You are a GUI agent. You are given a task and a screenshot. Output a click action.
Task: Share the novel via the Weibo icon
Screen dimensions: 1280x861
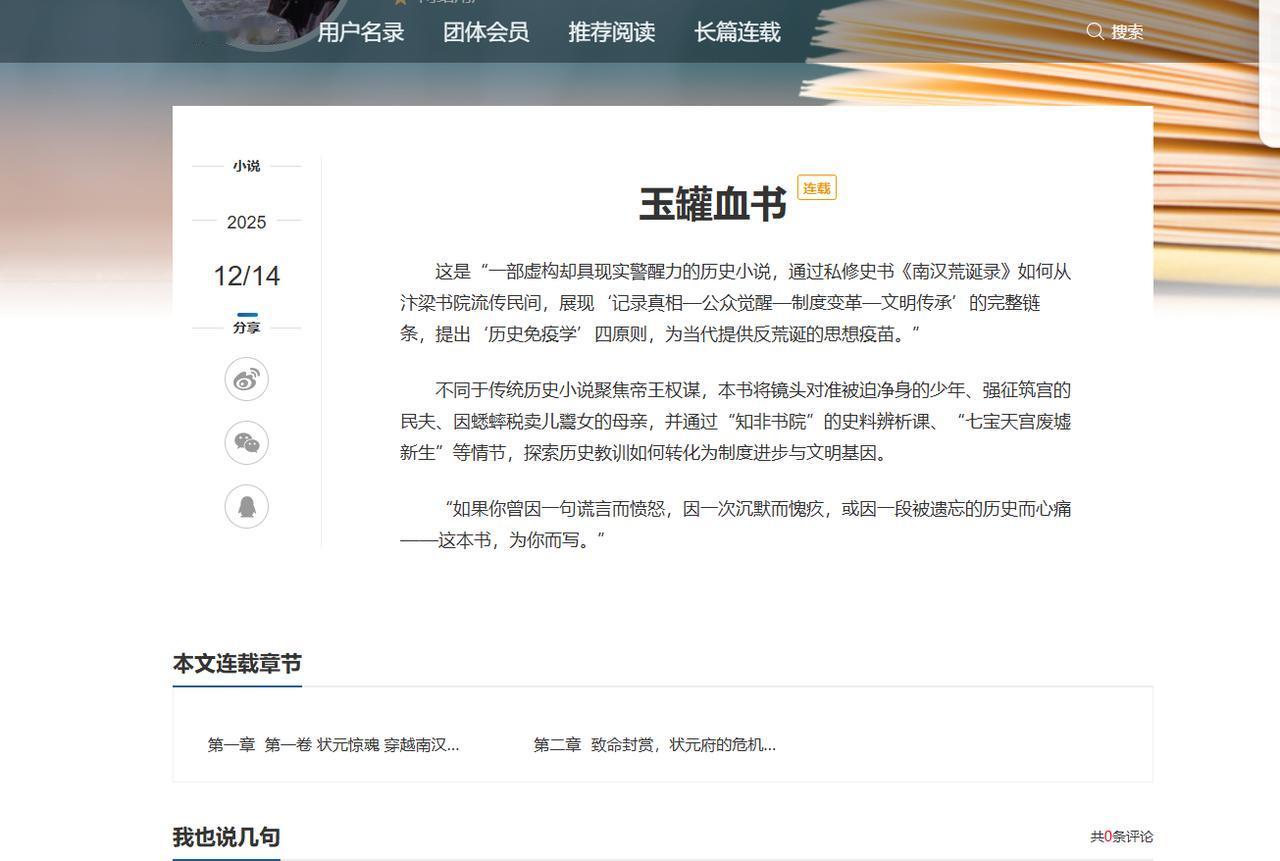246,379
